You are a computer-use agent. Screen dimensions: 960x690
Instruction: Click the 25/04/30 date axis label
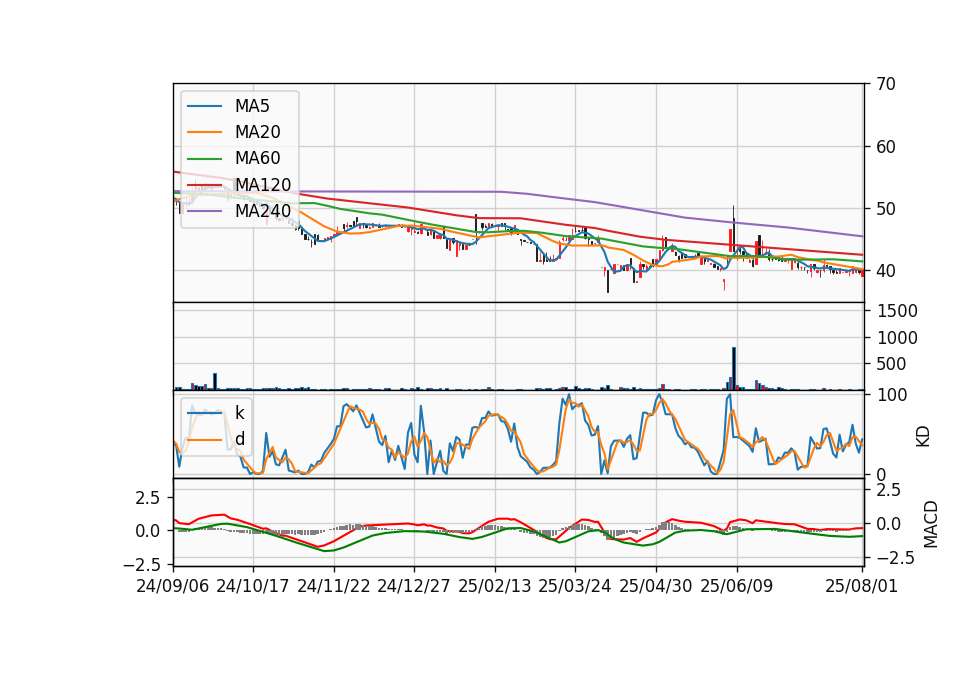[x=656, y=586]
